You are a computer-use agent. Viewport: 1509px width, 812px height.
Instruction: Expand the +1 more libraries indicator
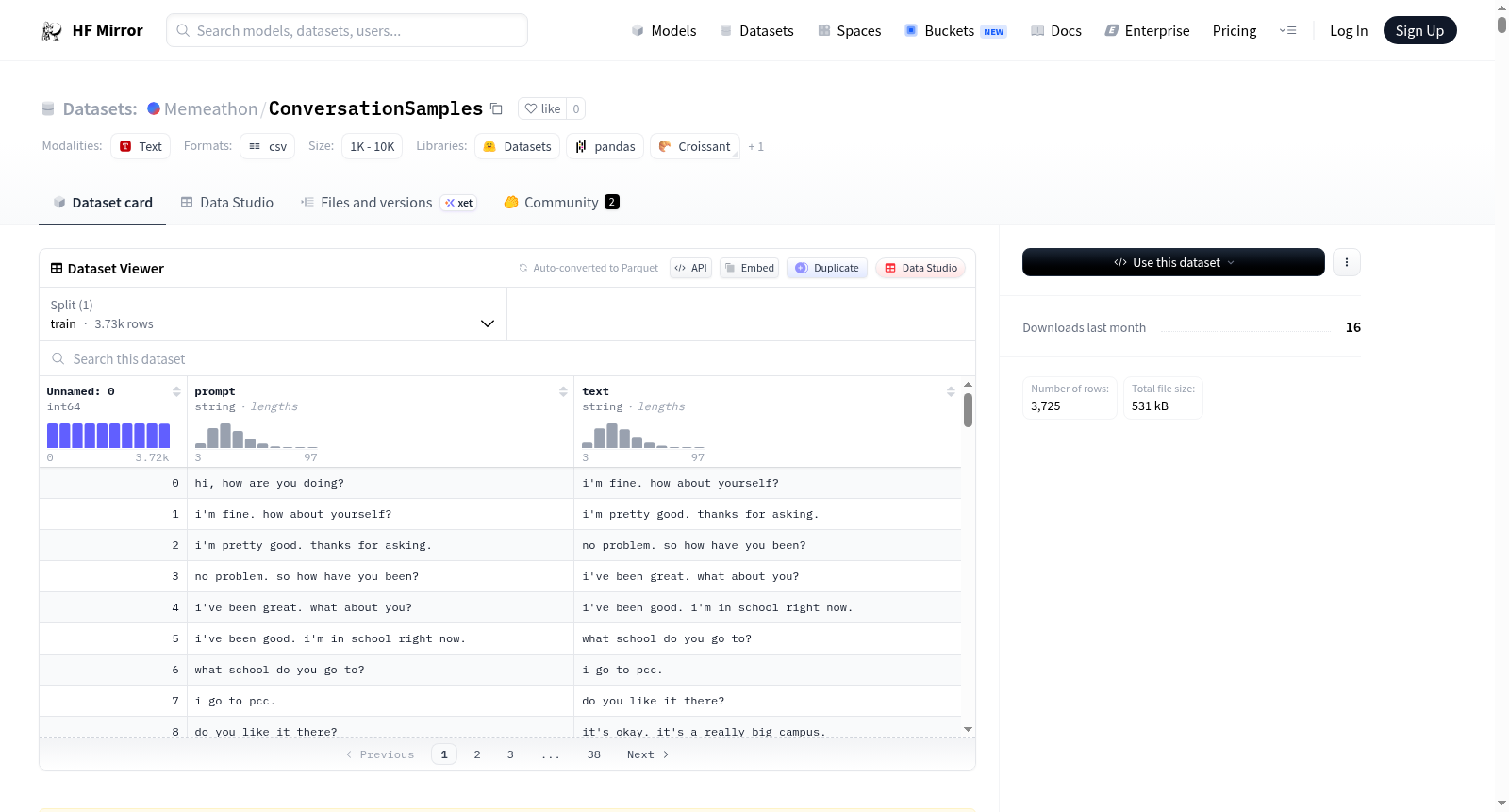click(755, 146)
